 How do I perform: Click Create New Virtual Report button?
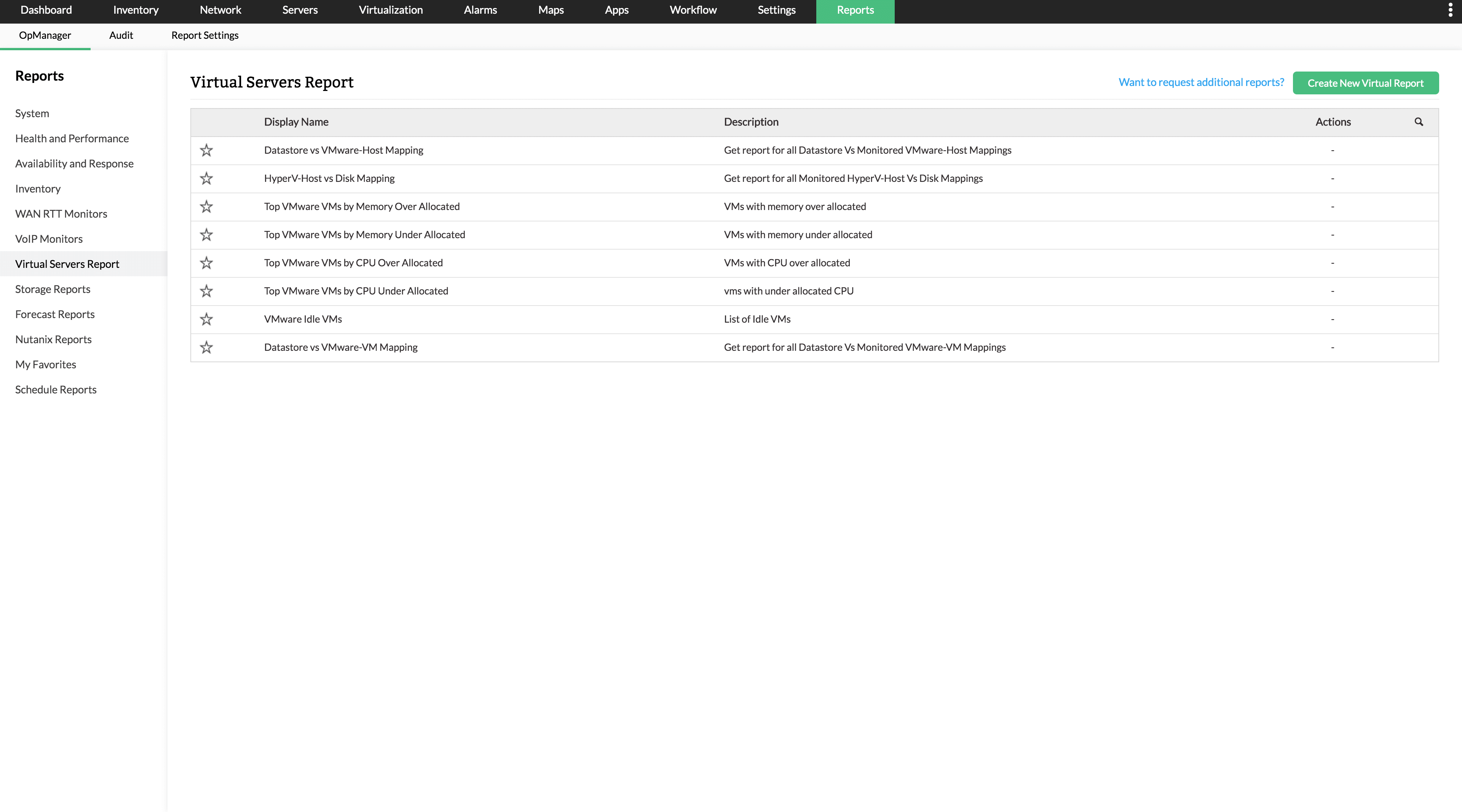[x=1366, y=83]
